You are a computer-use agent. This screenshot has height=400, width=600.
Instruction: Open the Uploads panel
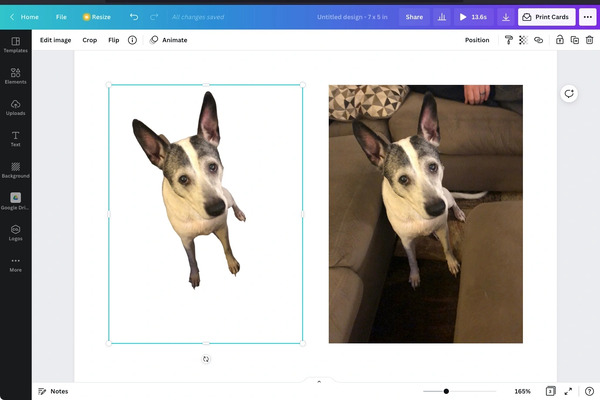15,108
